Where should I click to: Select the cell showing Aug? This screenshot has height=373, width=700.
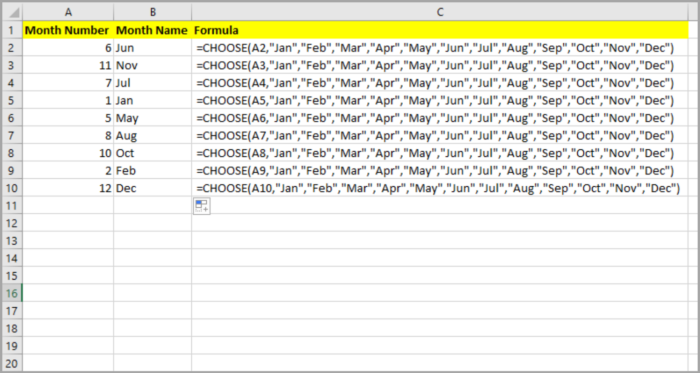click(x=153, y=136)
